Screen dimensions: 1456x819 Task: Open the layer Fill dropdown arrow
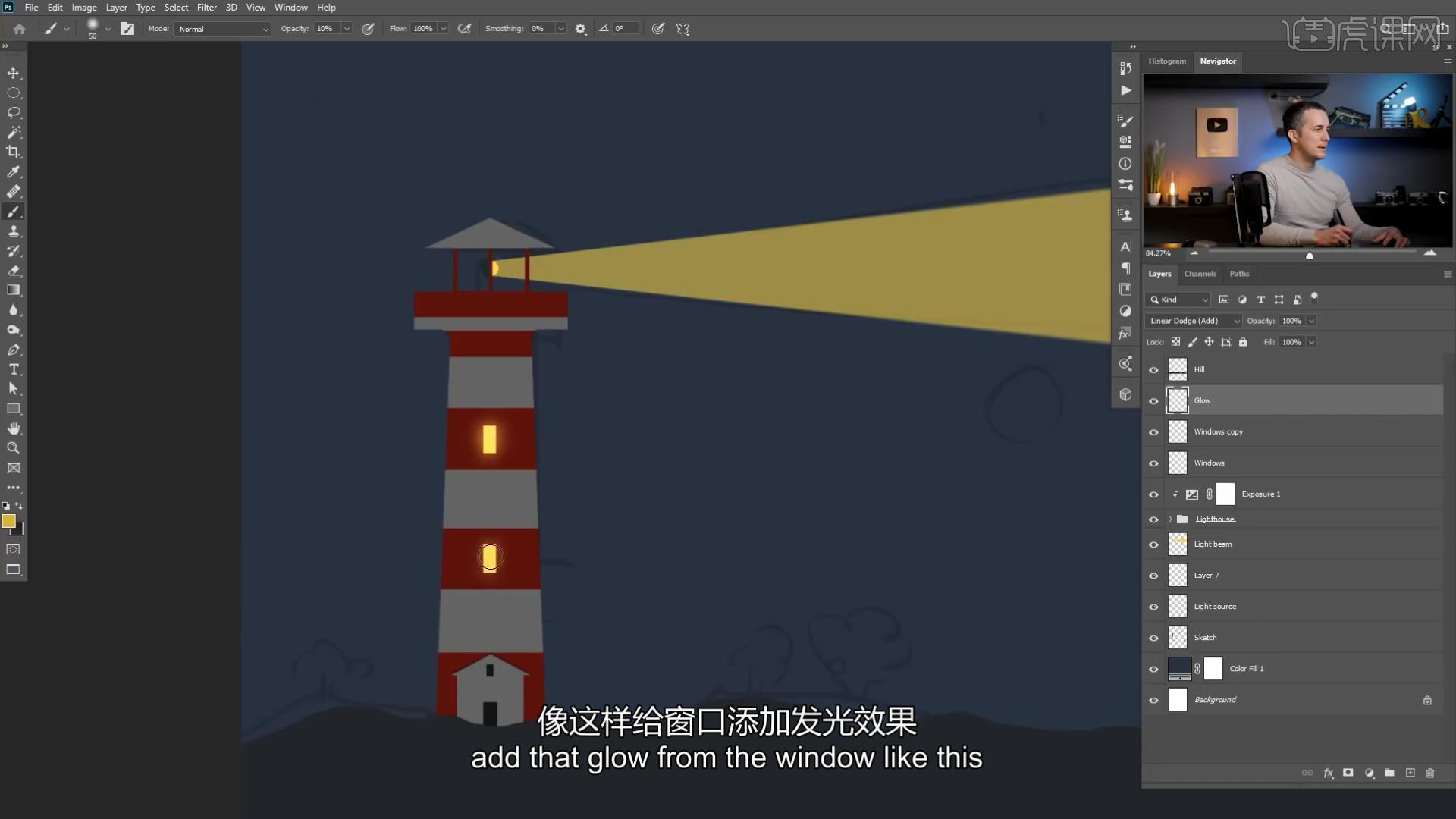point(1311,342)
